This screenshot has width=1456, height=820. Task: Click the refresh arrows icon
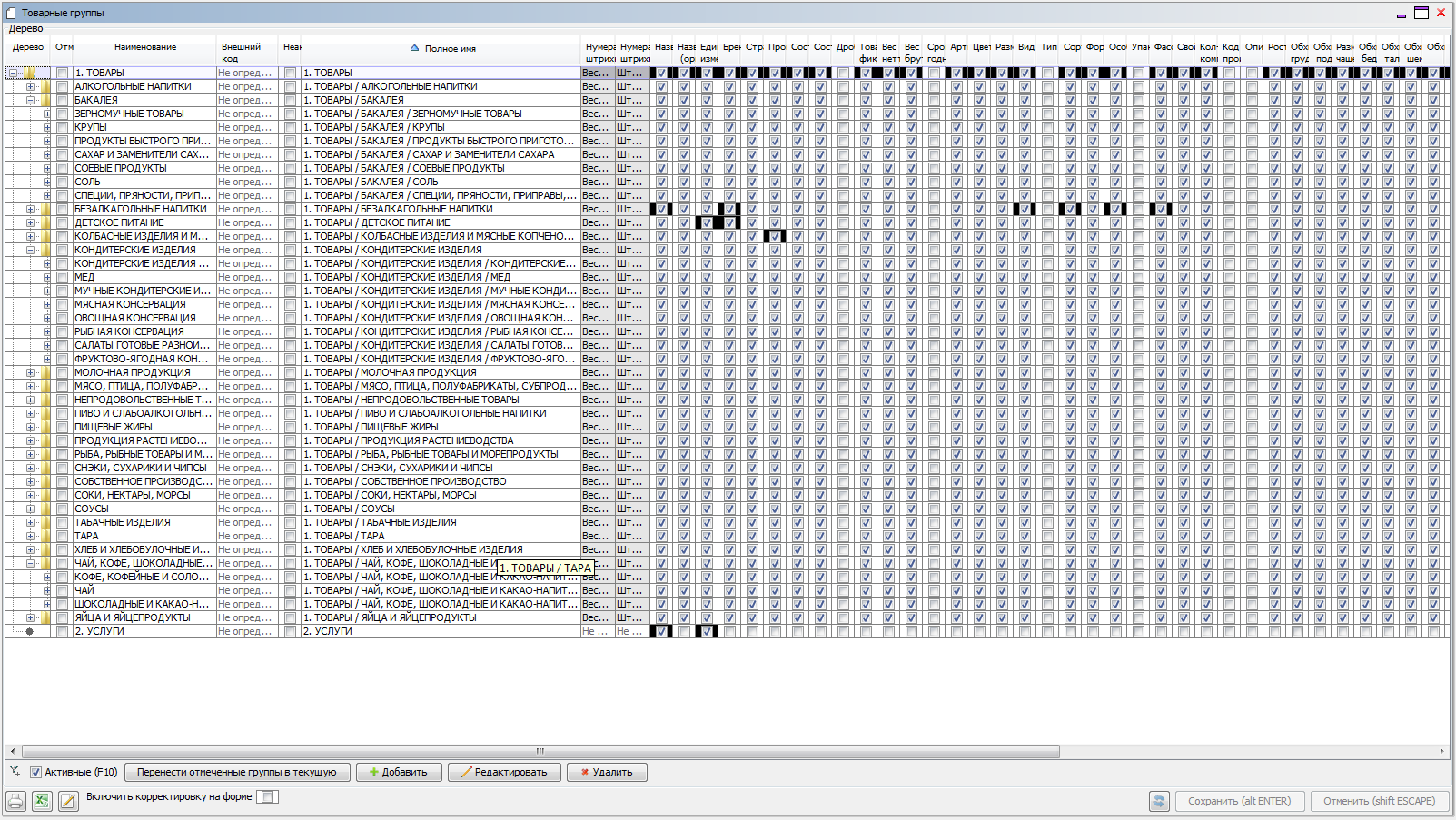click(x=1159, y=801)
